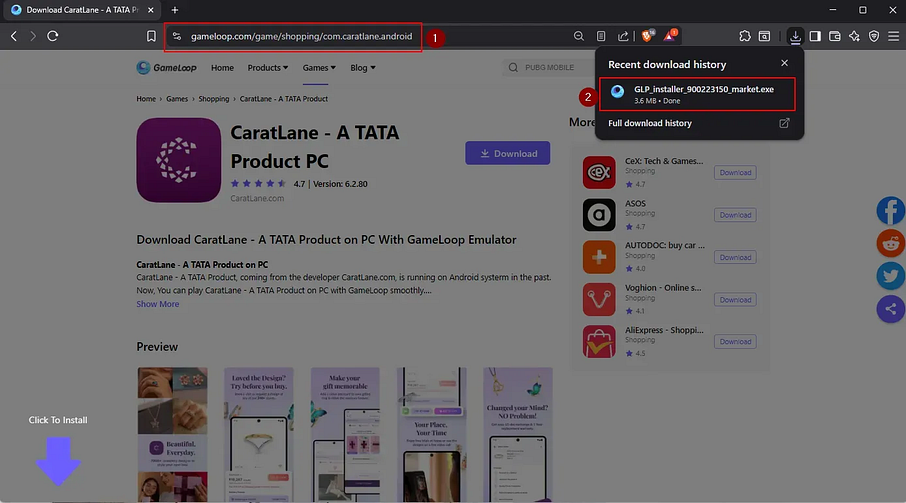
Task: Click the zoom magnifier icon in address bar
Action: coord(578,36)
